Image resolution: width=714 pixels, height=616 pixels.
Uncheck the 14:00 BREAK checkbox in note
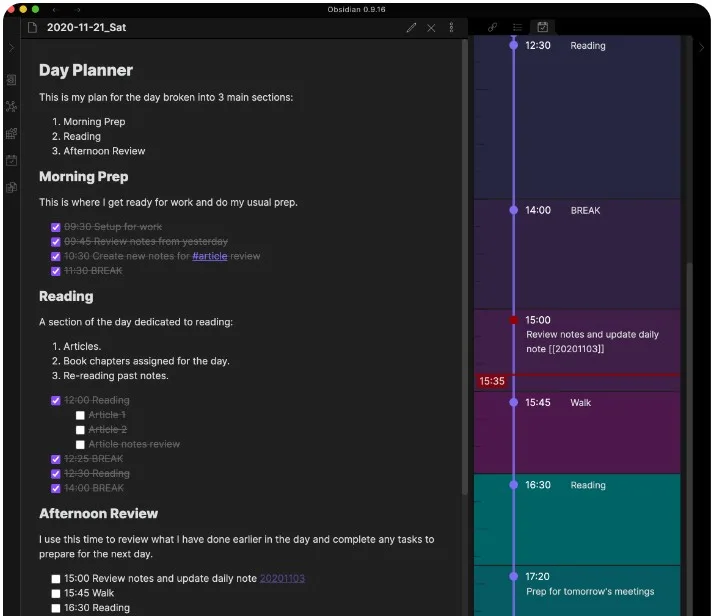(56, 488)
